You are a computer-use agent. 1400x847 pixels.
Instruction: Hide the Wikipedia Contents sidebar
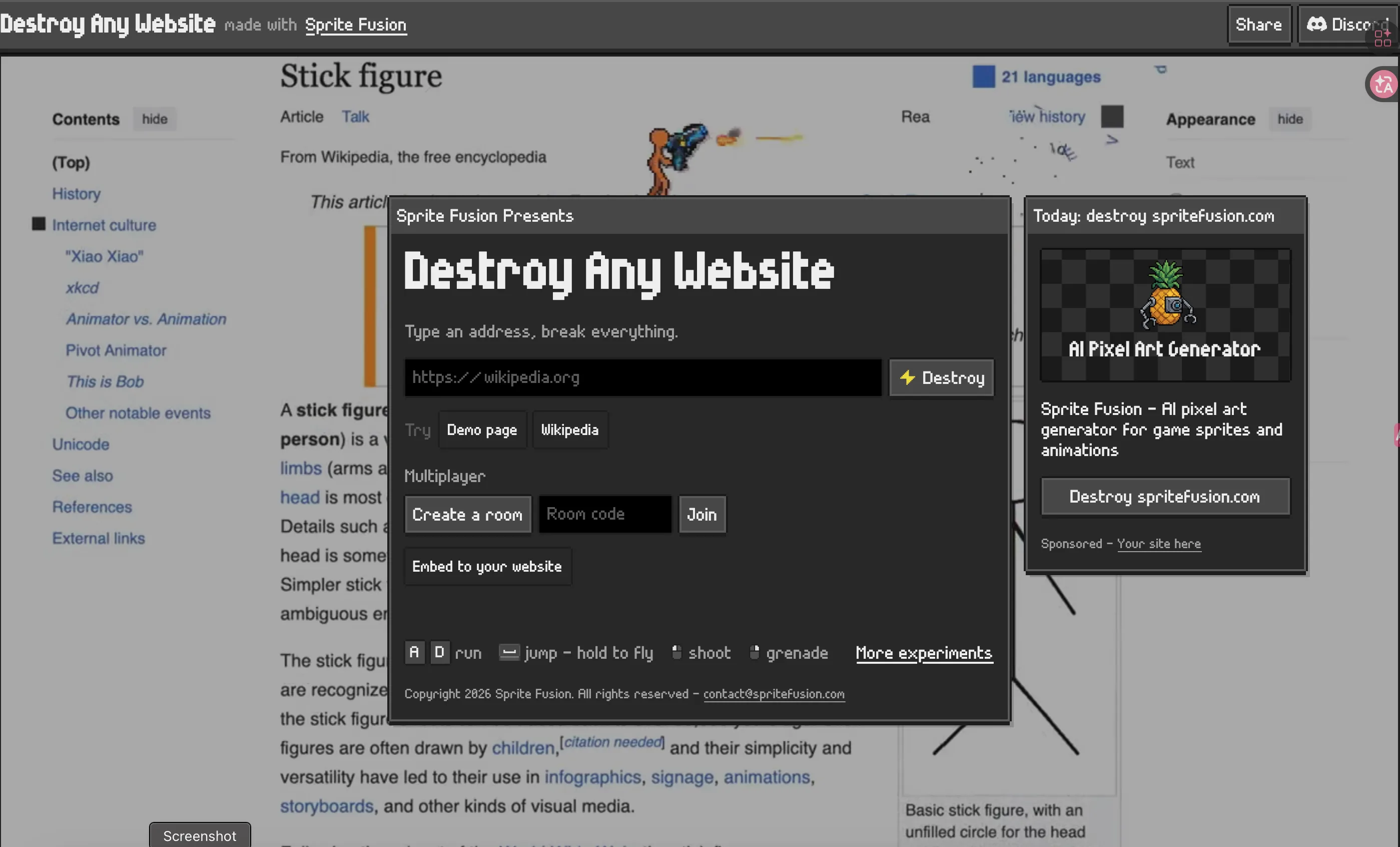155,119
